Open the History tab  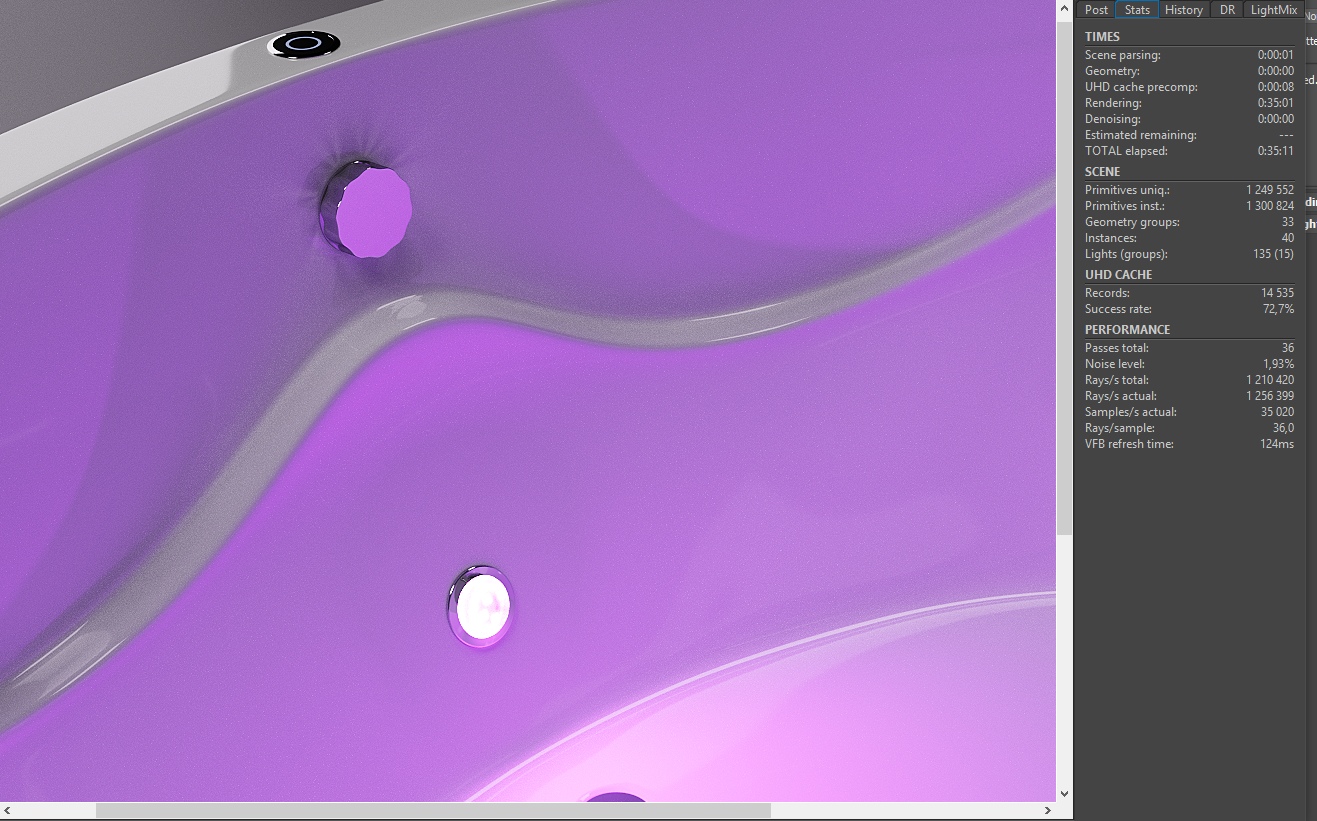coord(1184,10)
